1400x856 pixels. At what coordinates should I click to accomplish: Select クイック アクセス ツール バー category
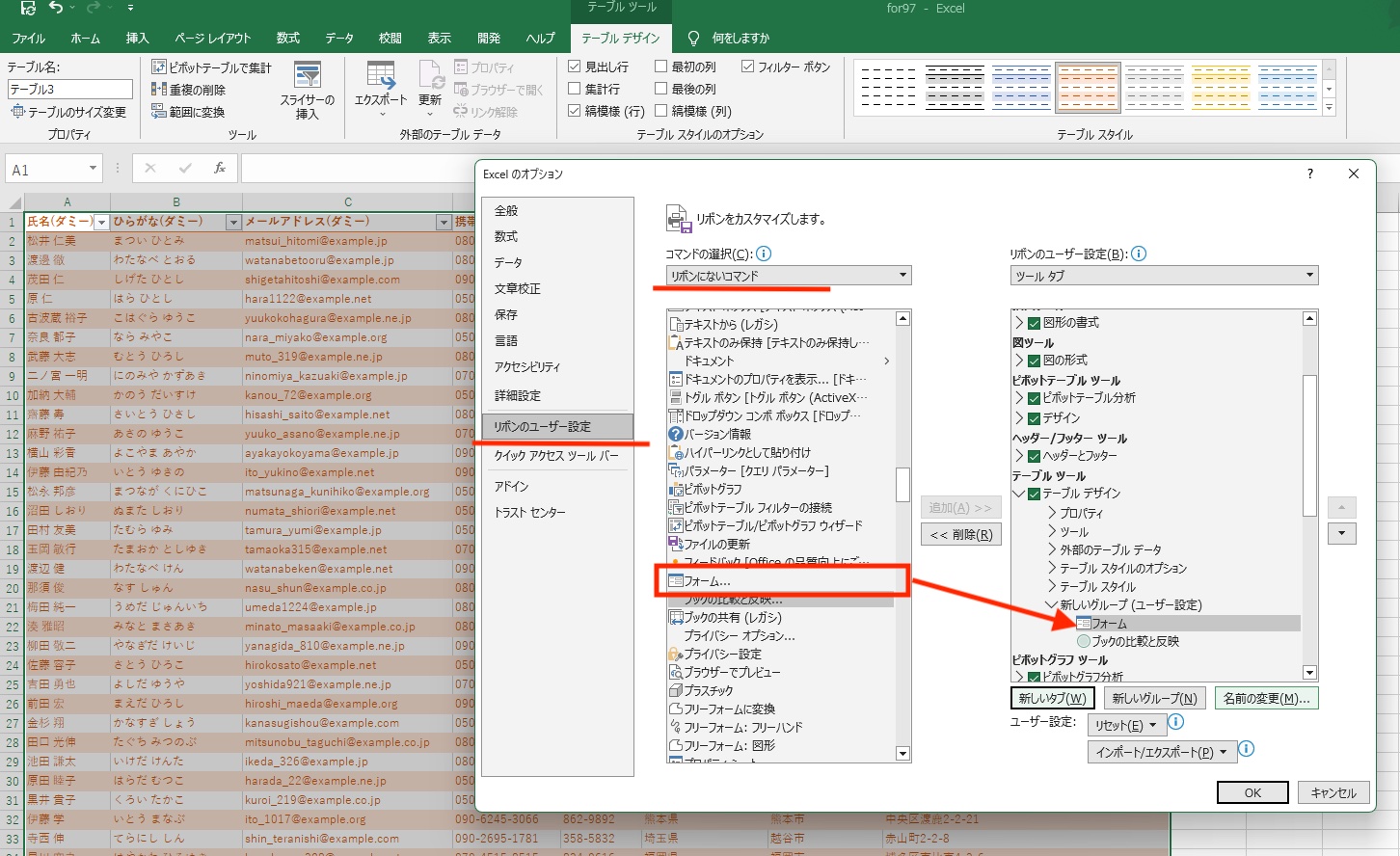[x=557, y=455]
